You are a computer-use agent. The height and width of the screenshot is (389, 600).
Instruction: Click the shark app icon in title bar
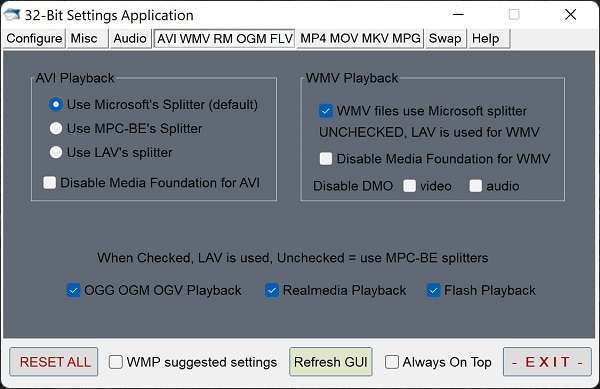[11, 15]
